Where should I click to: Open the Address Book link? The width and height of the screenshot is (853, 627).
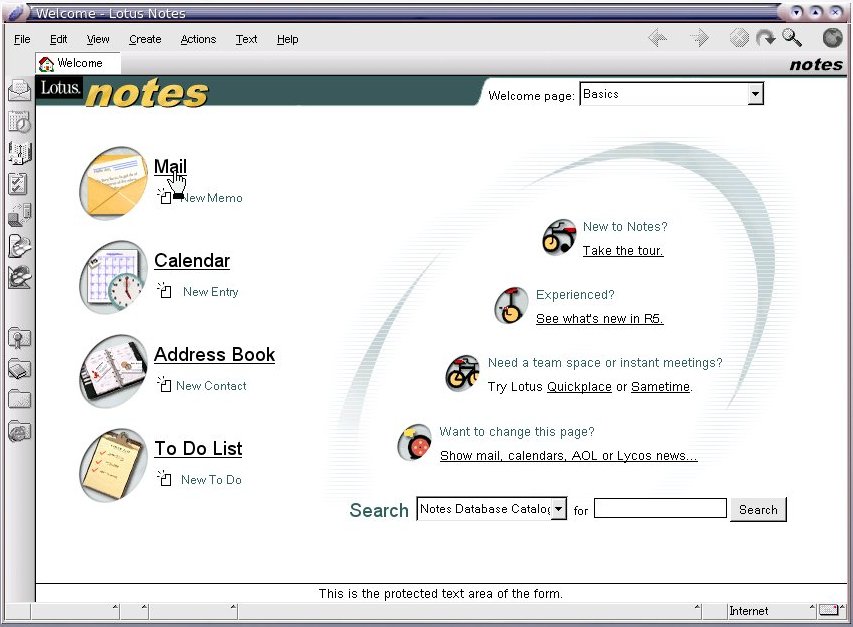pyautogui.click(x=214, y=355)
